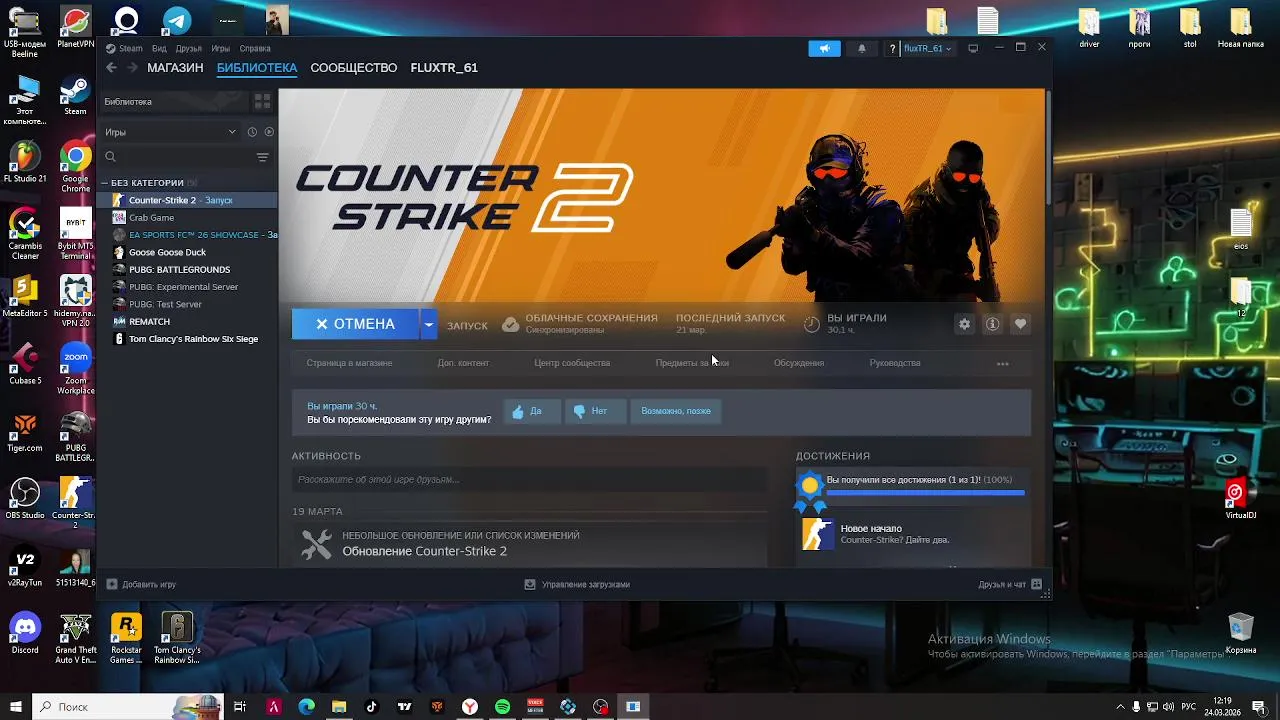This screenshot has height=720, width=1280.
Task: Open Обновление Counter-Strike 2 news item
Action: click(x=424, y=551)
